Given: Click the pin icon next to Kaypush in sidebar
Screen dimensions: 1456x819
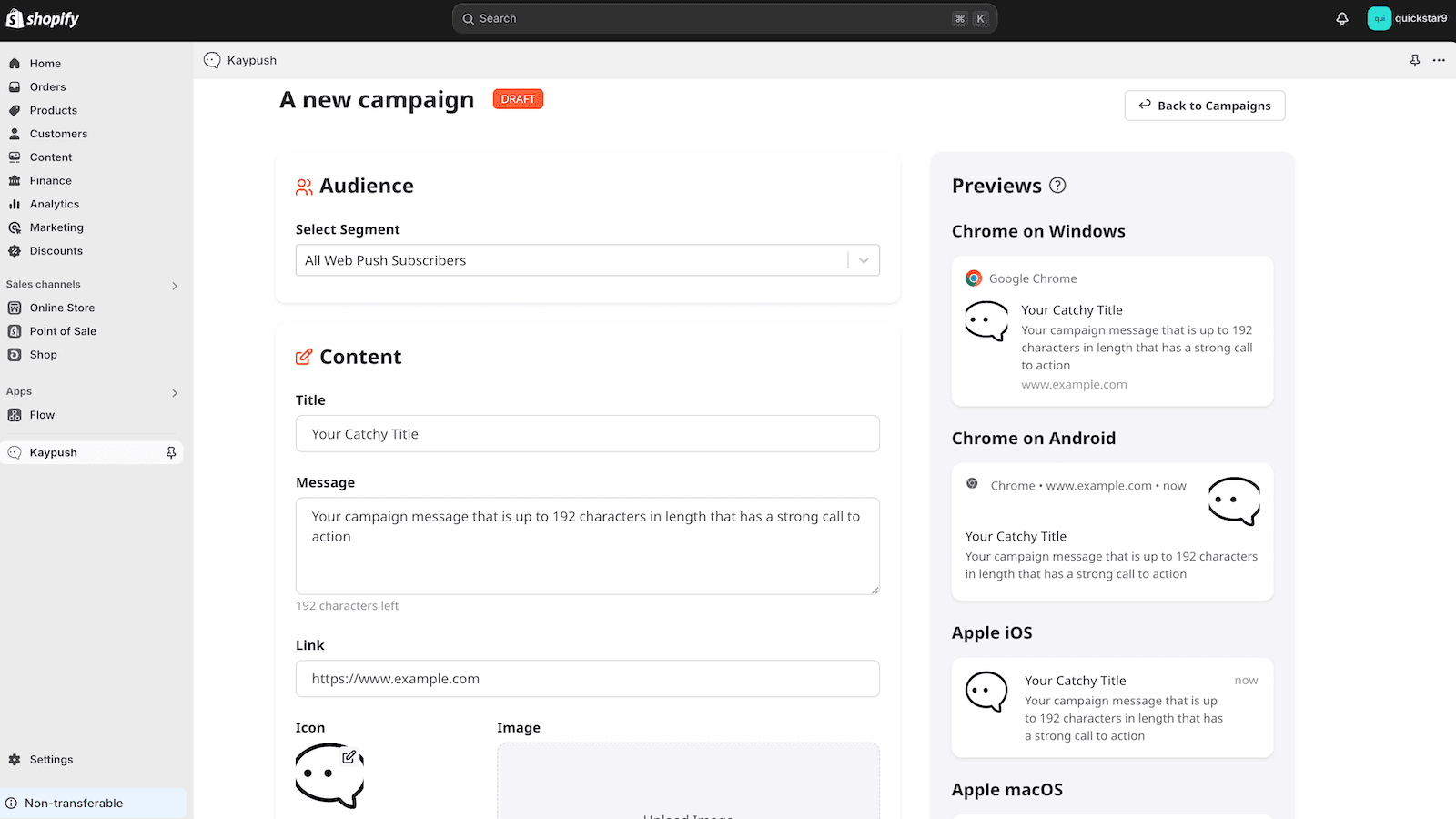Looking at the screenshot, I should click(x=171, y=452).
